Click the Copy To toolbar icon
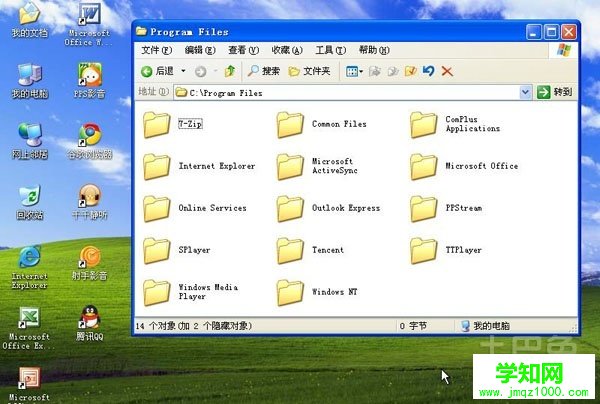The image size is (600, 404). point(393,71)
